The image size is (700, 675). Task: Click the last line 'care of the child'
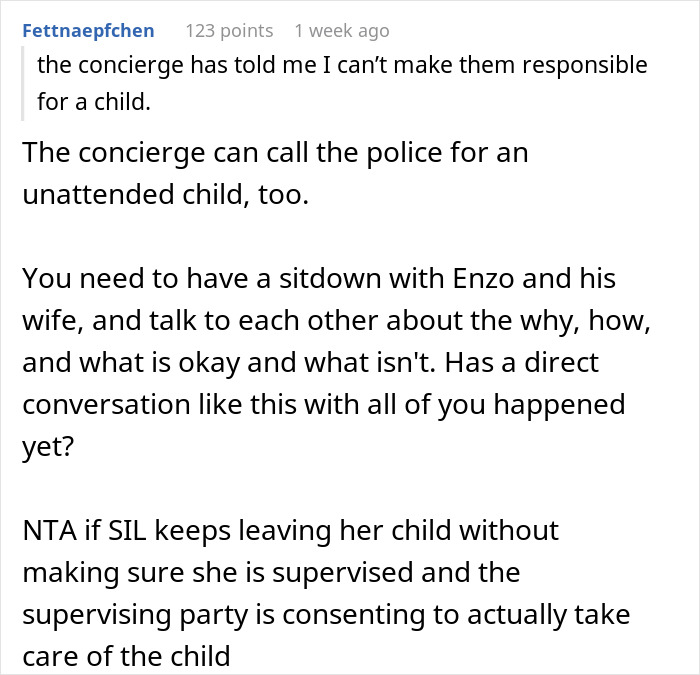(126, 658)
